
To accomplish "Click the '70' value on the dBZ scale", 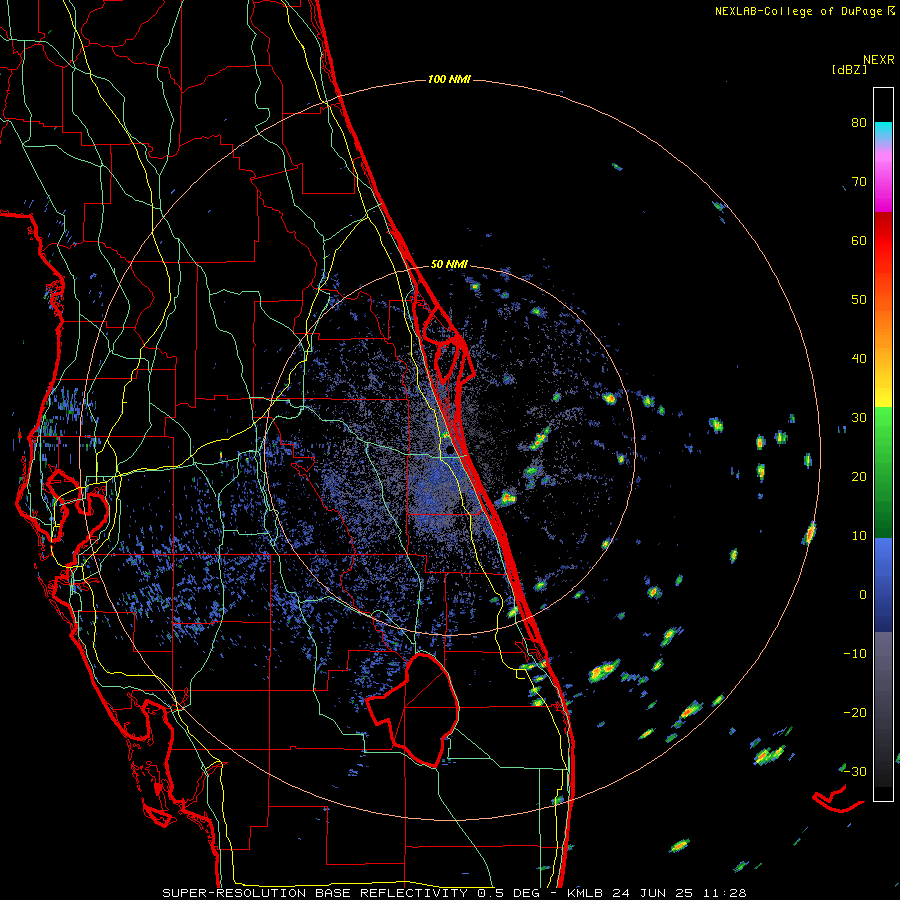I will [x=859, y=181].
